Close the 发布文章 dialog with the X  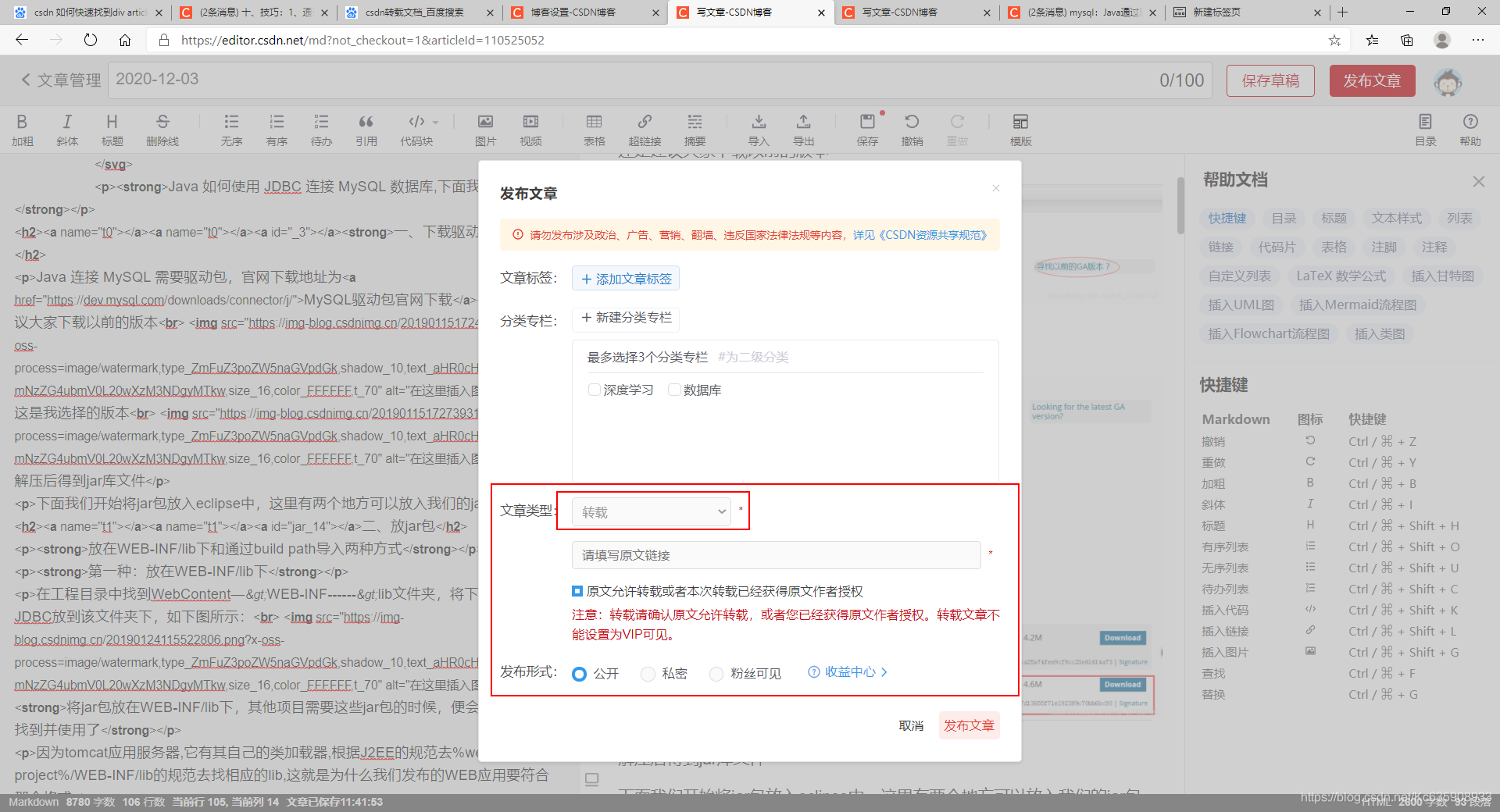coord(995,188)
